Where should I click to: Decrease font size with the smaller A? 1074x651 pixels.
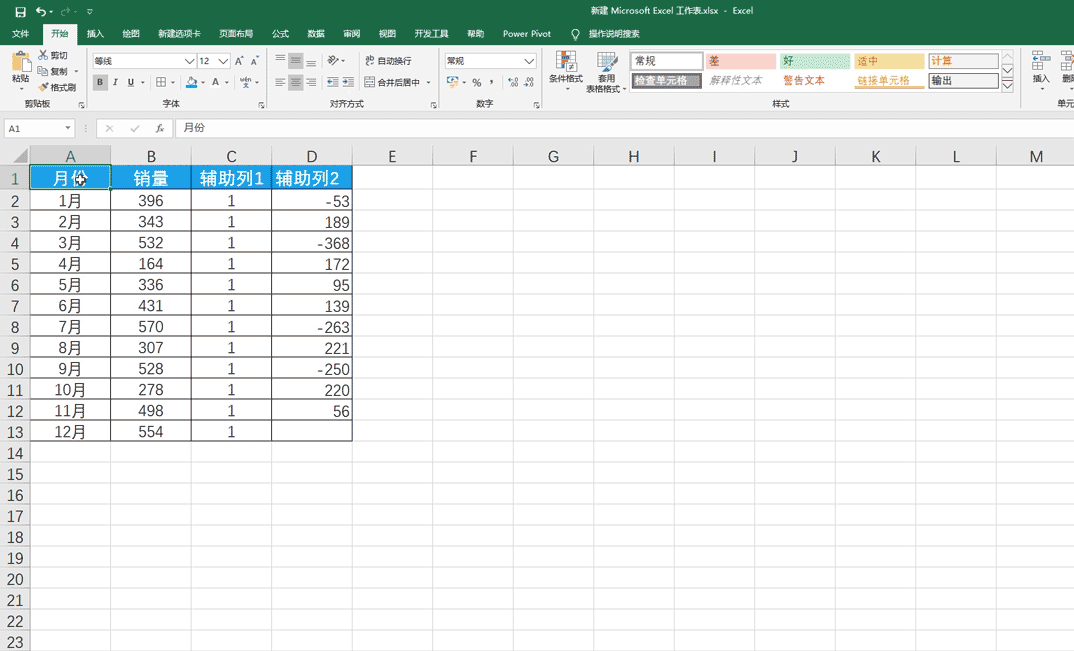click(x=254, y=61)
